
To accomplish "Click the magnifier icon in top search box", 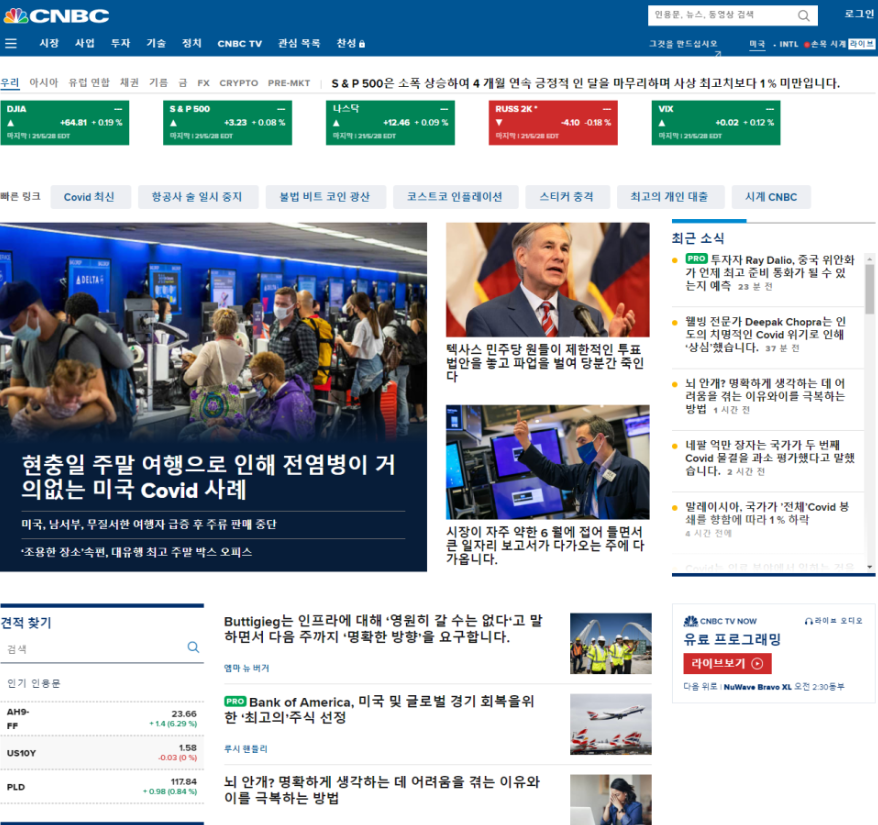I will [x=804, y=16].
